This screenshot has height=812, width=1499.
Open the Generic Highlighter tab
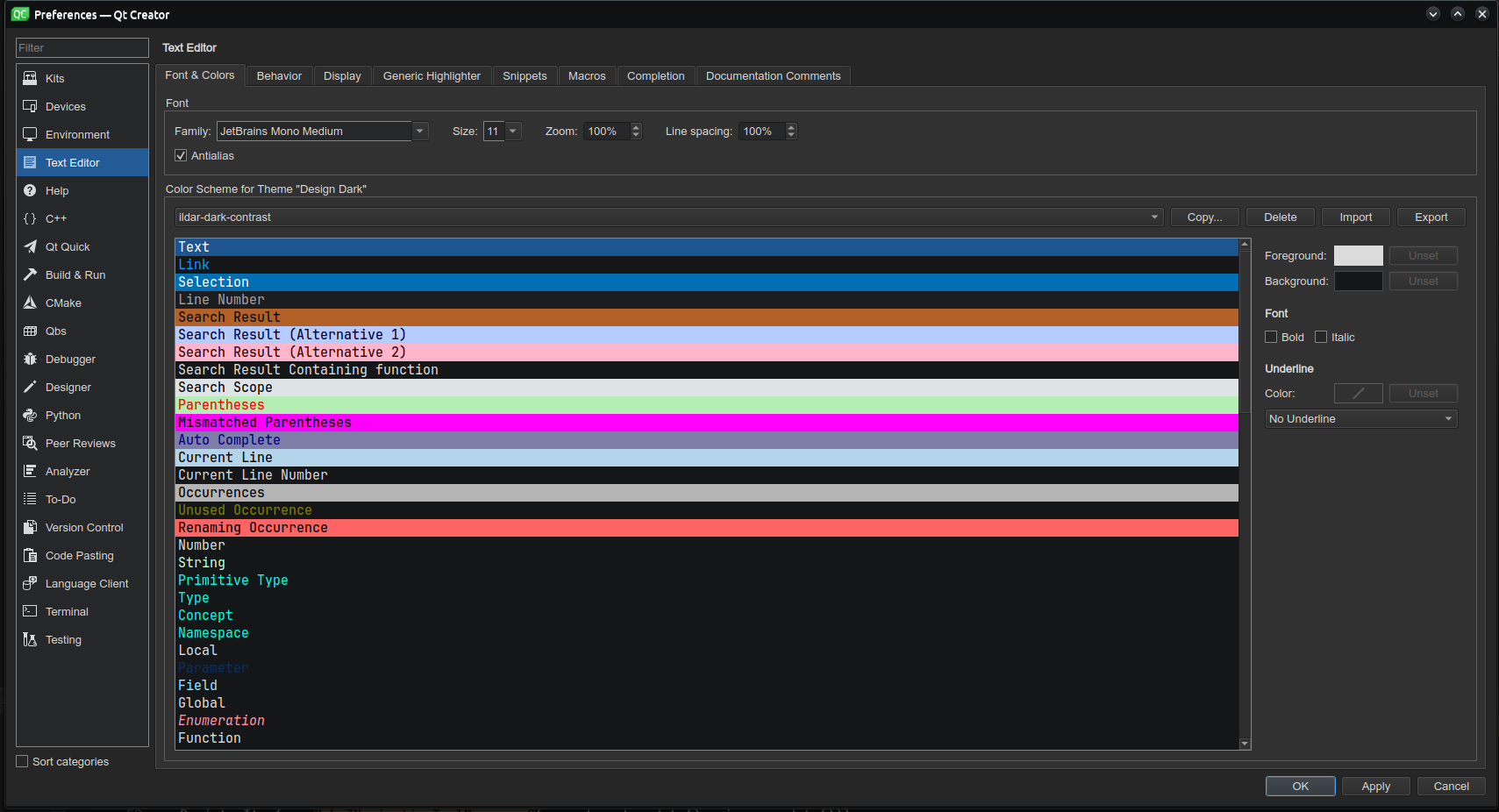[432, 76]
